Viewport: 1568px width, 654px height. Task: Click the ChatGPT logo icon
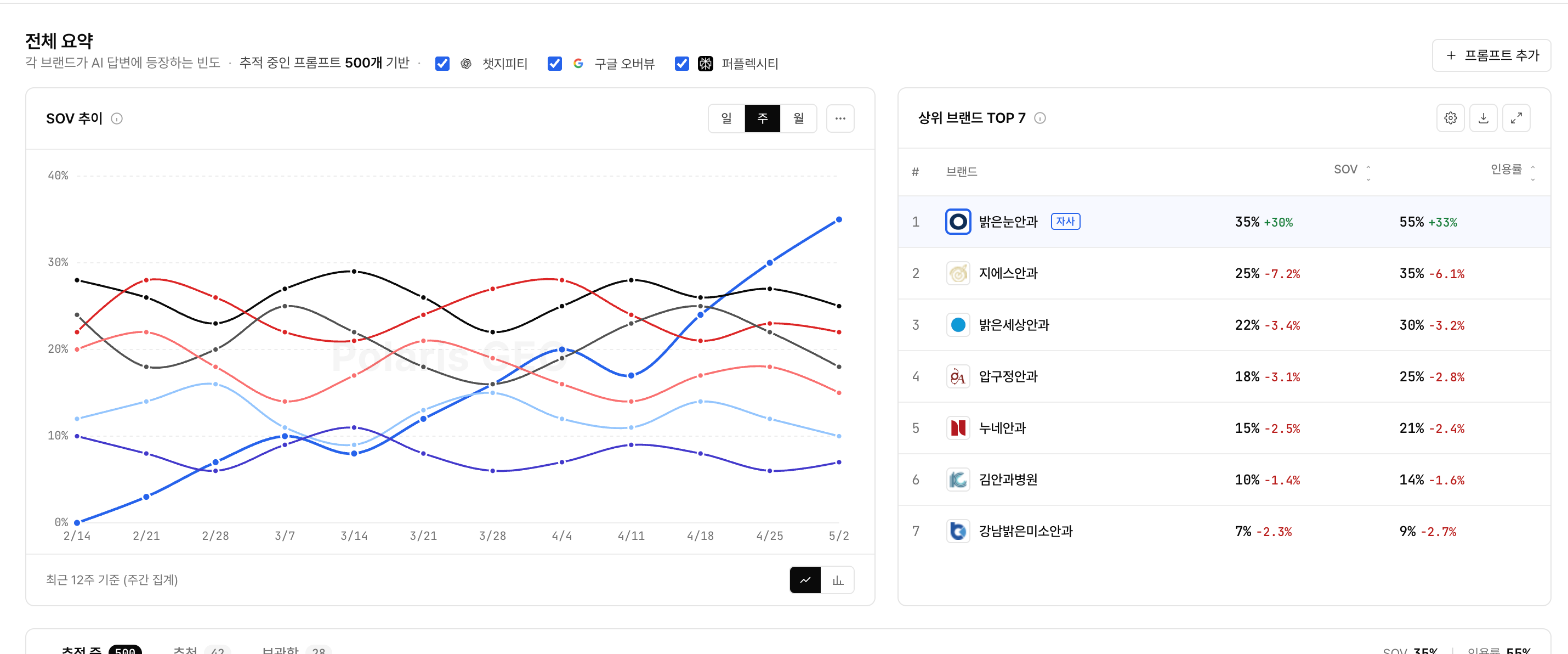(465, 63)
